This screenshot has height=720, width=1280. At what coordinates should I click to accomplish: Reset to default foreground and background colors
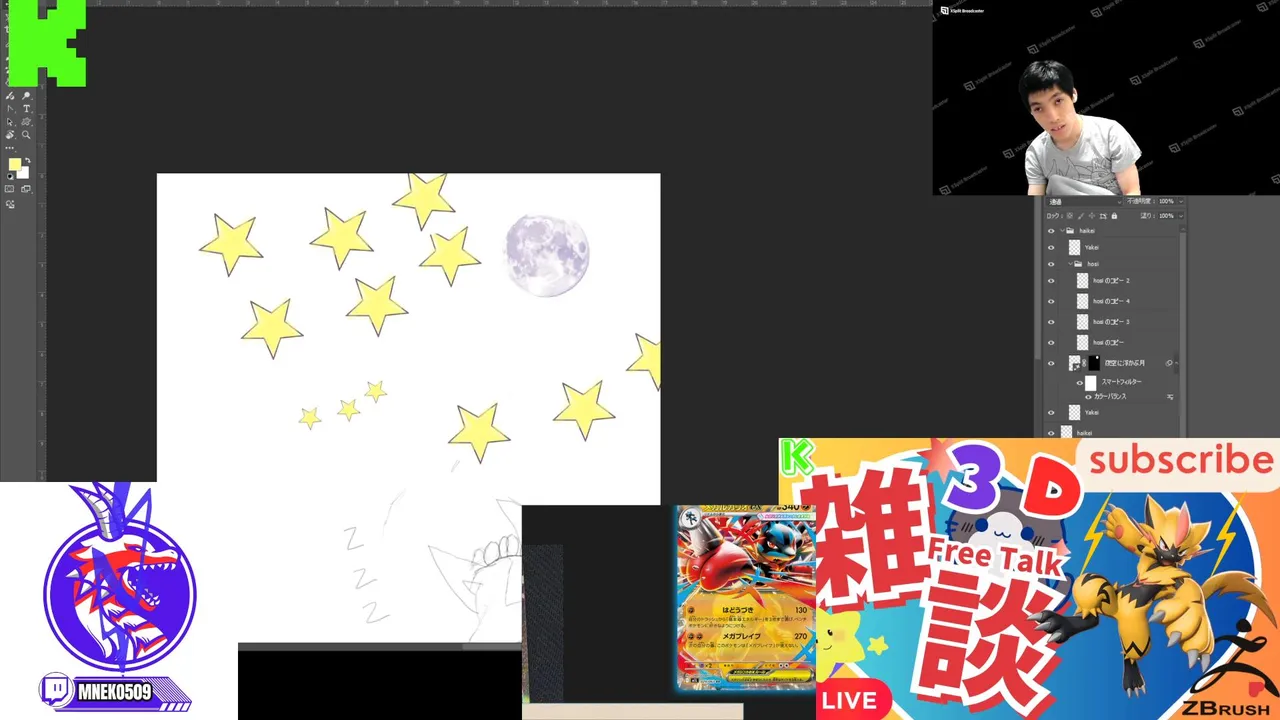point(10,176)
